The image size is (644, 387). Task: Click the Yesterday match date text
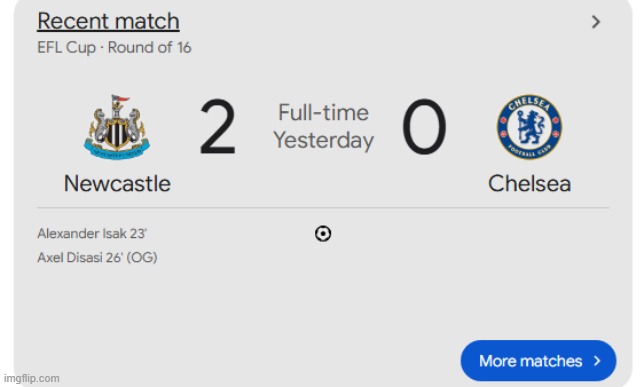pos(324,141)
